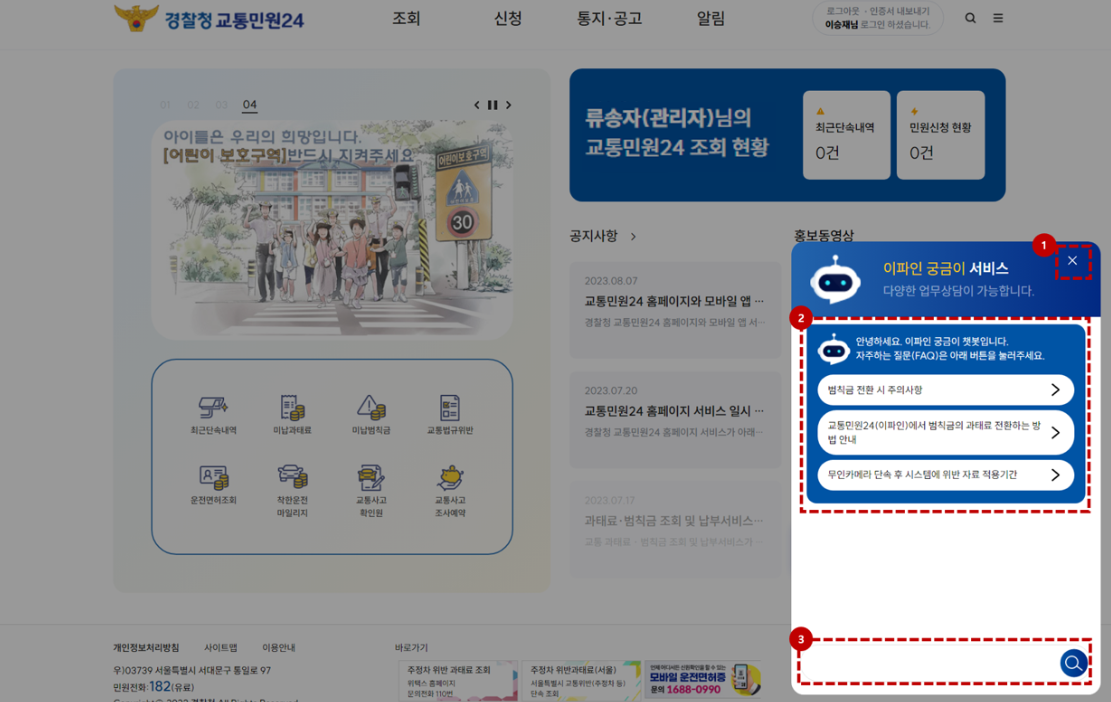Open 주정차 위반 과태료 조회 shortcut banner
1111x702 pixels.
coord(458,681)
